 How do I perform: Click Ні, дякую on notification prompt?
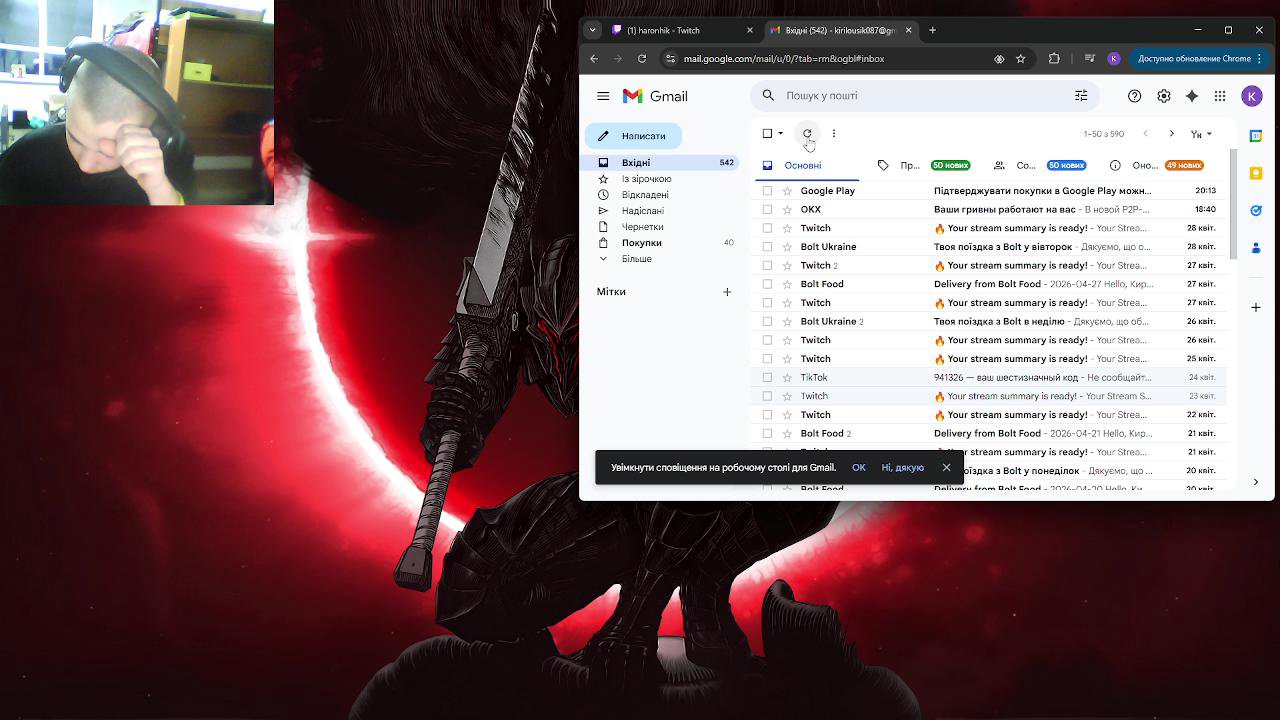point(903,468)
